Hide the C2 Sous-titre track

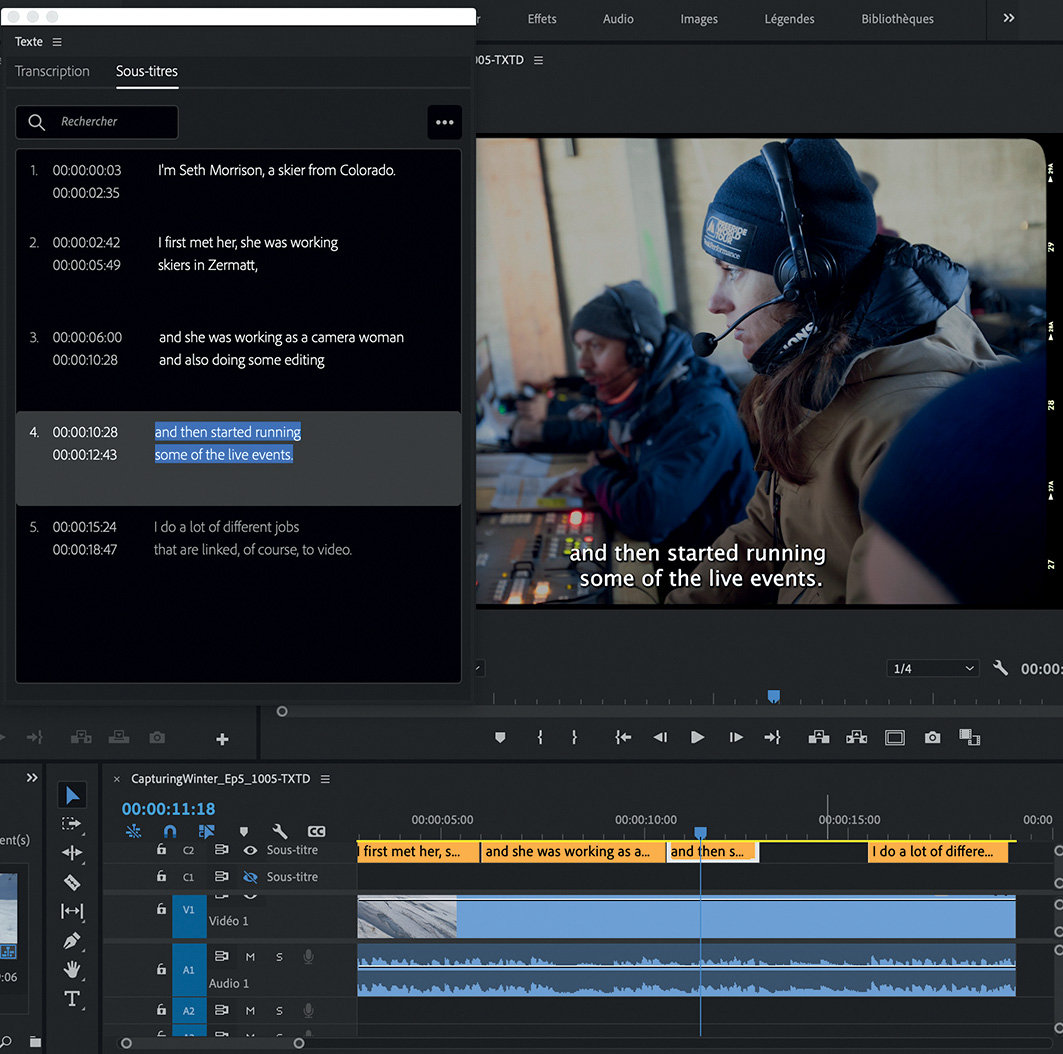pos(250,850)
